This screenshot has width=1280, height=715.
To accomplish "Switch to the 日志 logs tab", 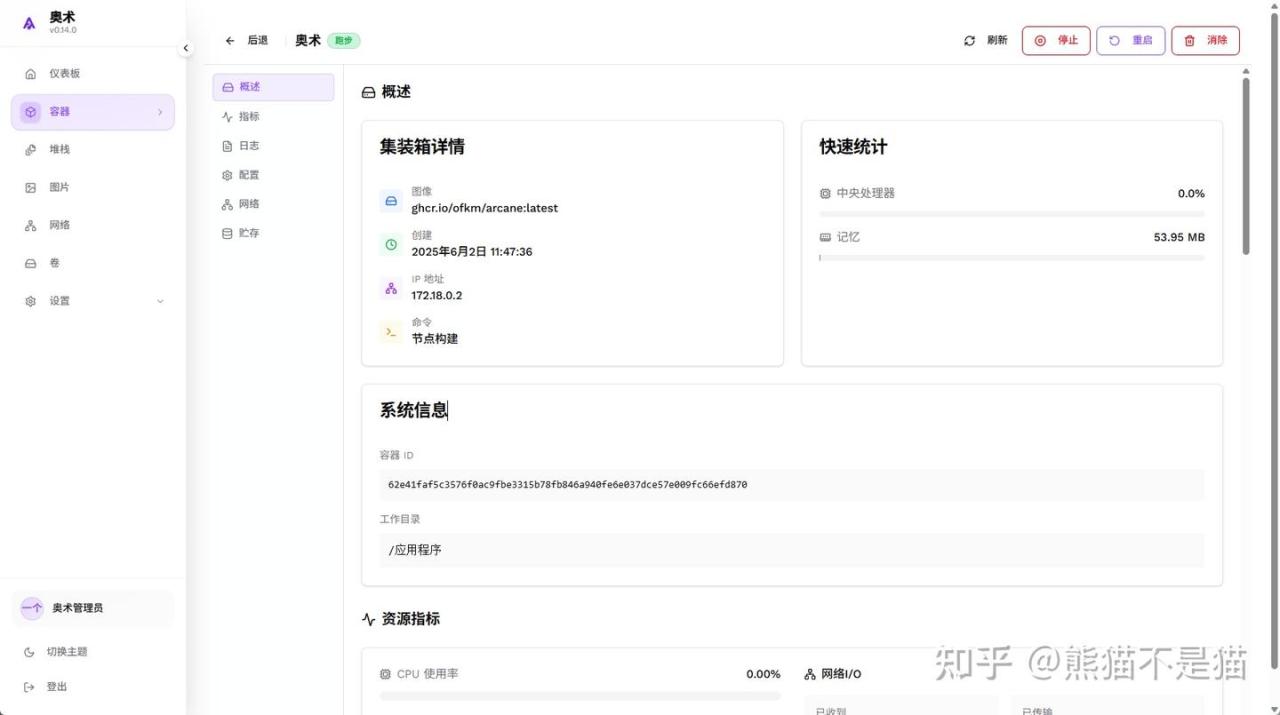I will tap(273, 145).
